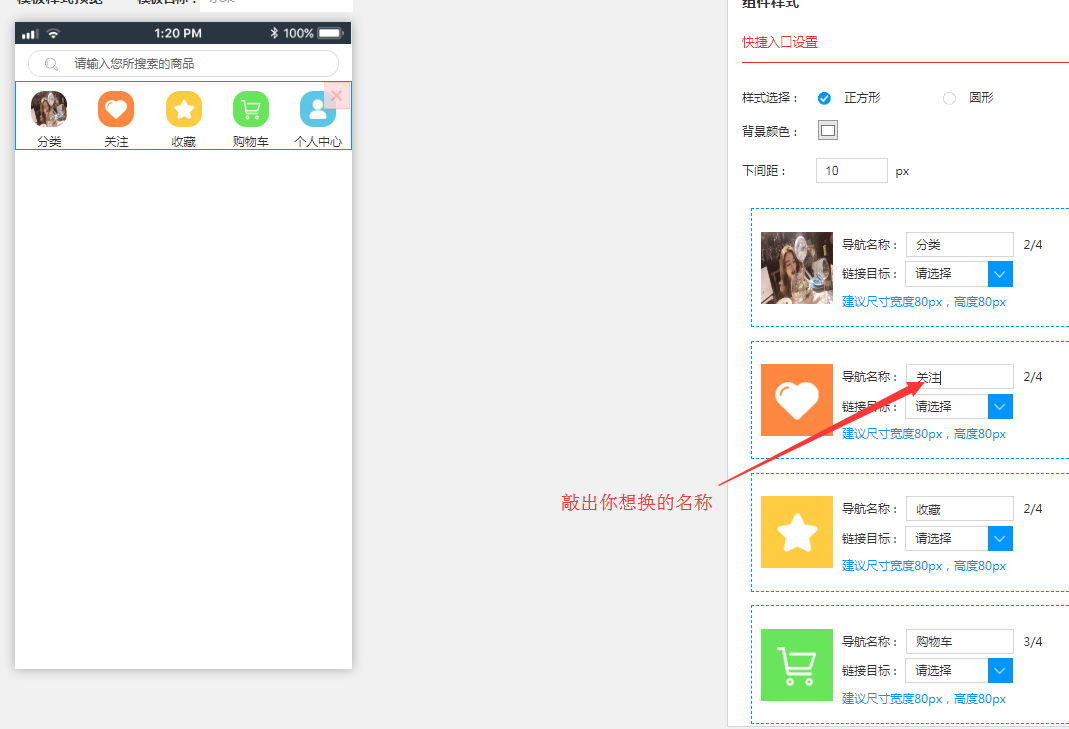Image resolution: width=1069 pixels, height=729 pixels.
Task: Click the 下间距 pixel input field
Action: click(851, 171)
